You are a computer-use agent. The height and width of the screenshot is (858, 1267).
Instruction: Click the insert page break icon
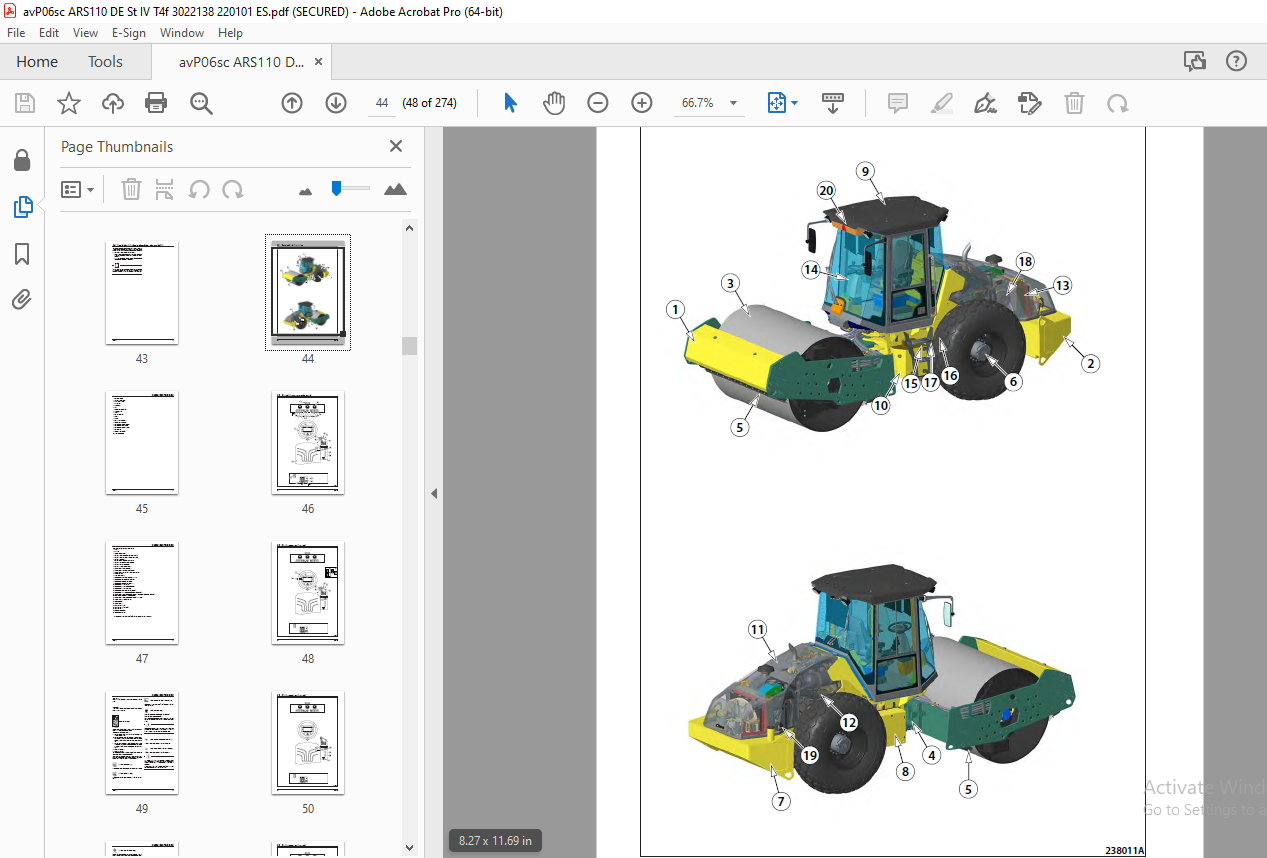pos(165,189)
